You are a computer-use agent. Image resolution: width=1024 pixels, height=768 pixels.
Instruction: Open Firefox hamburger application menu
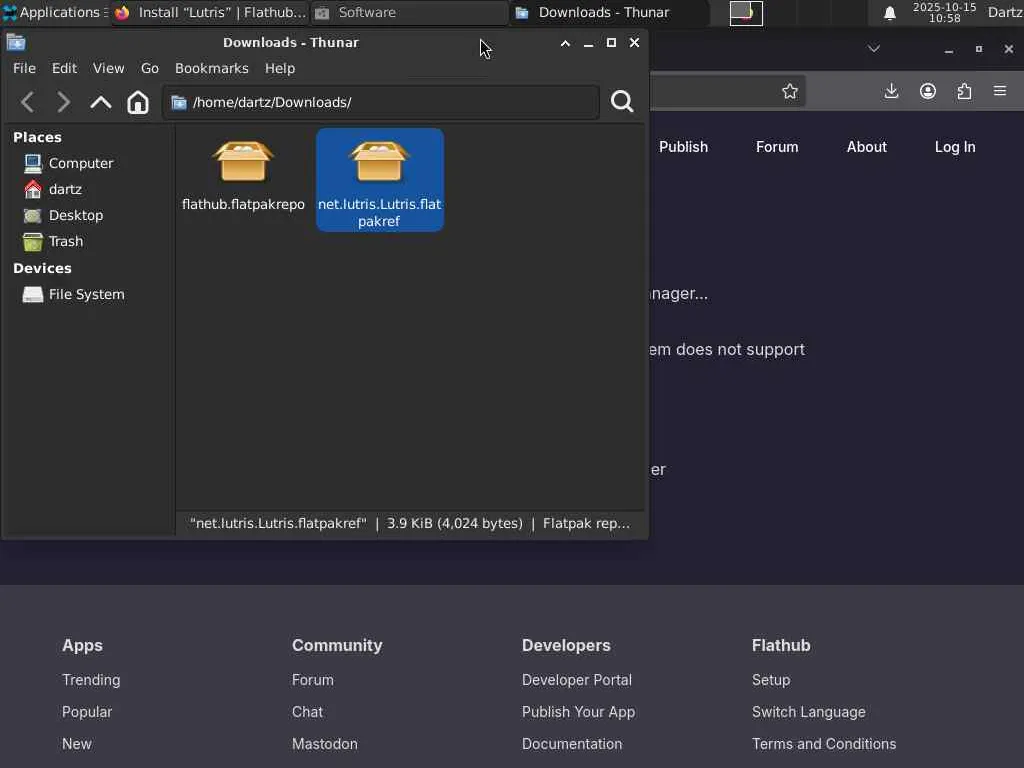tap(1000, 91)
